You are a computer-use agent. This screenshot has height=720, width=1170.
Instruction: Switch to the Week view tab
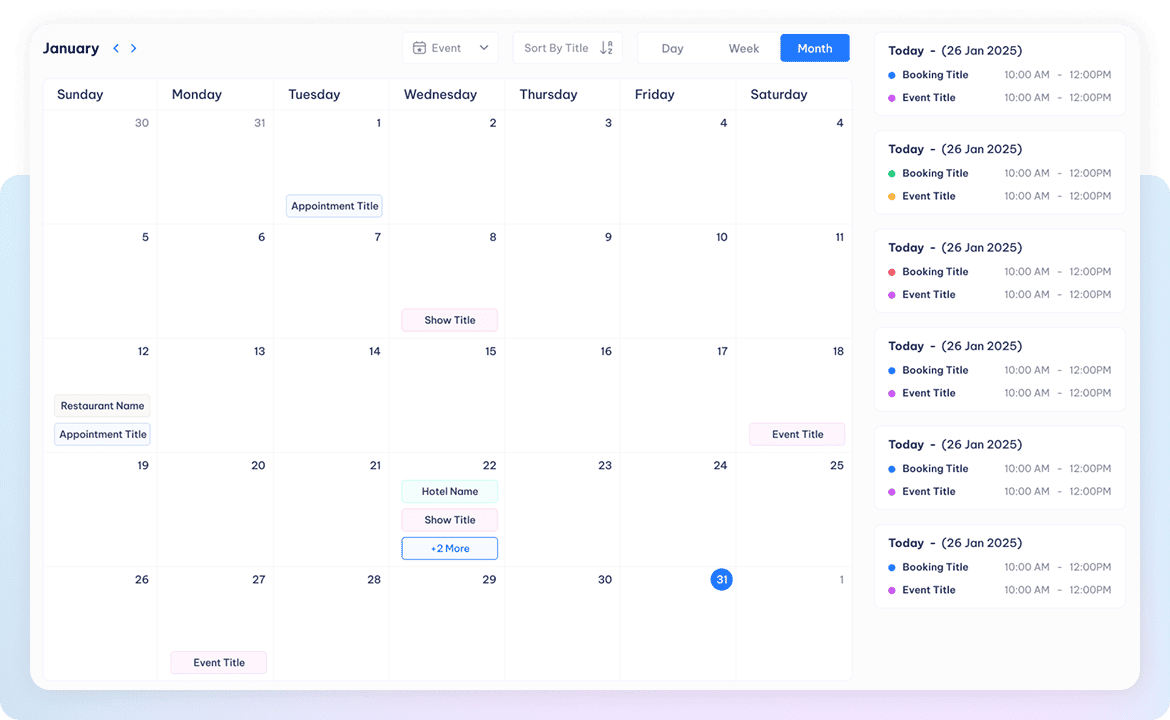743,48
